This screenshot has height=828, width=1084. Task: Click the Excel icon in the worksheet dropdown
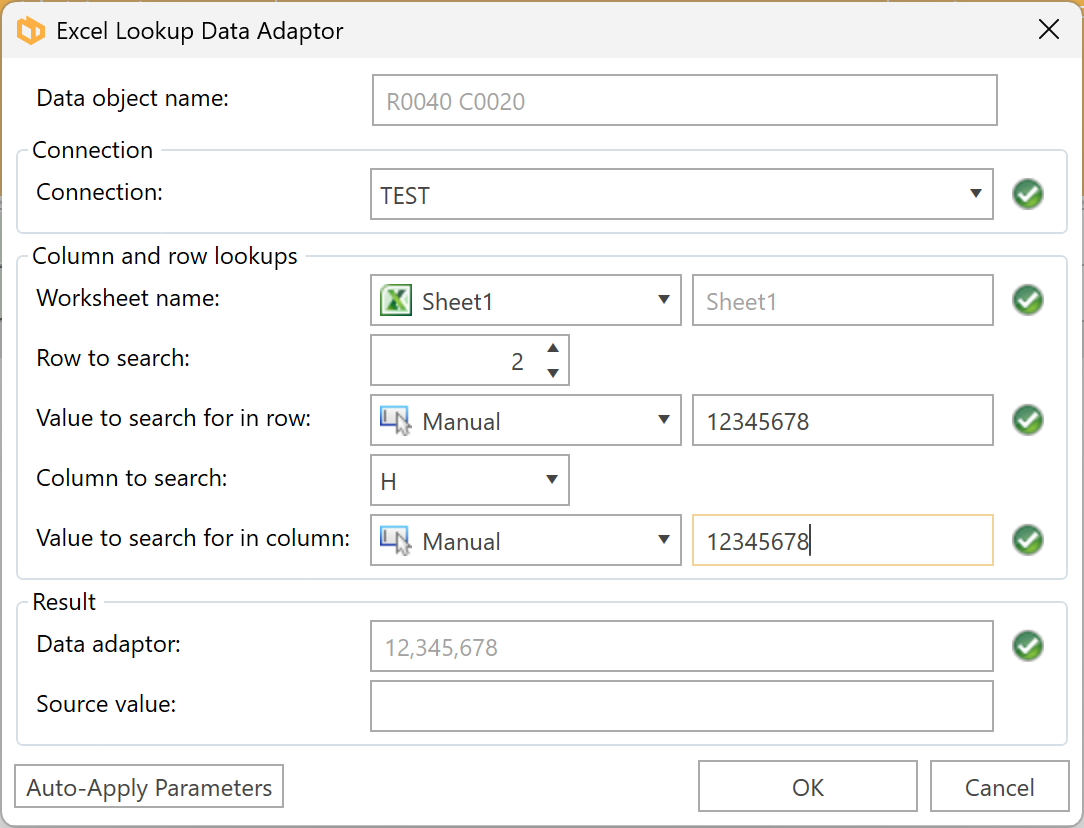pos(396,301)
